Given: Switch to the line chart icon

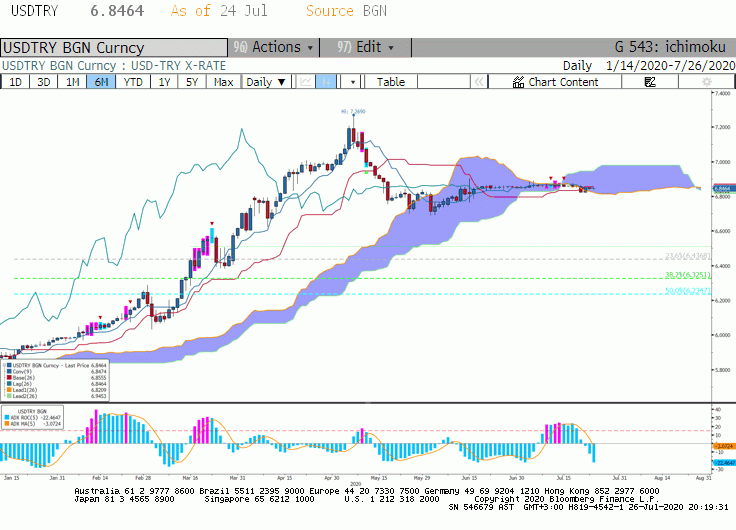Looking at the screenshot, I should coord(306,82).
